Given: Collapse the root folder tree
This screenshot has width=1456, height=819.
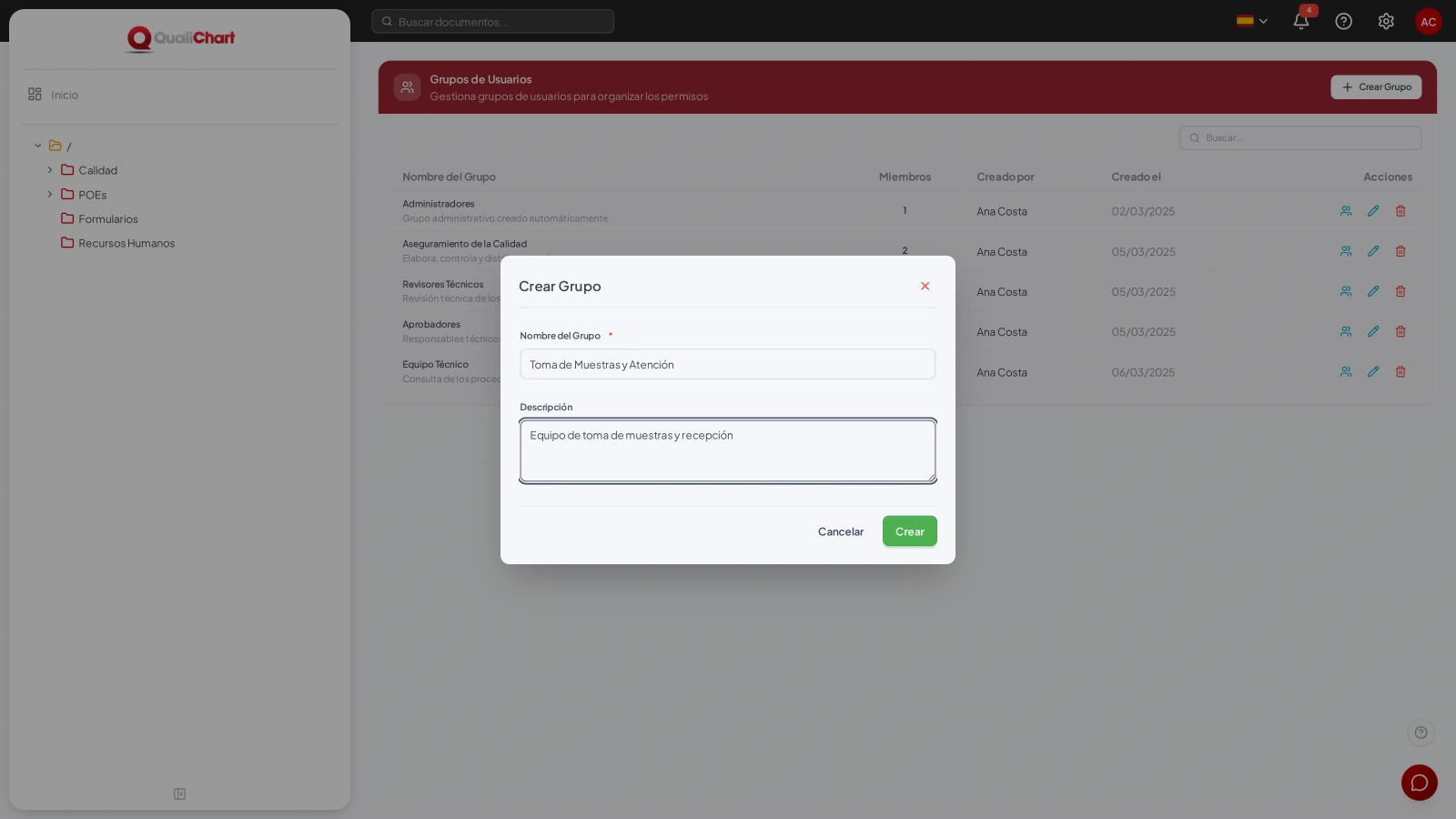Looking at the screenshot, I should tap(38, 146).
